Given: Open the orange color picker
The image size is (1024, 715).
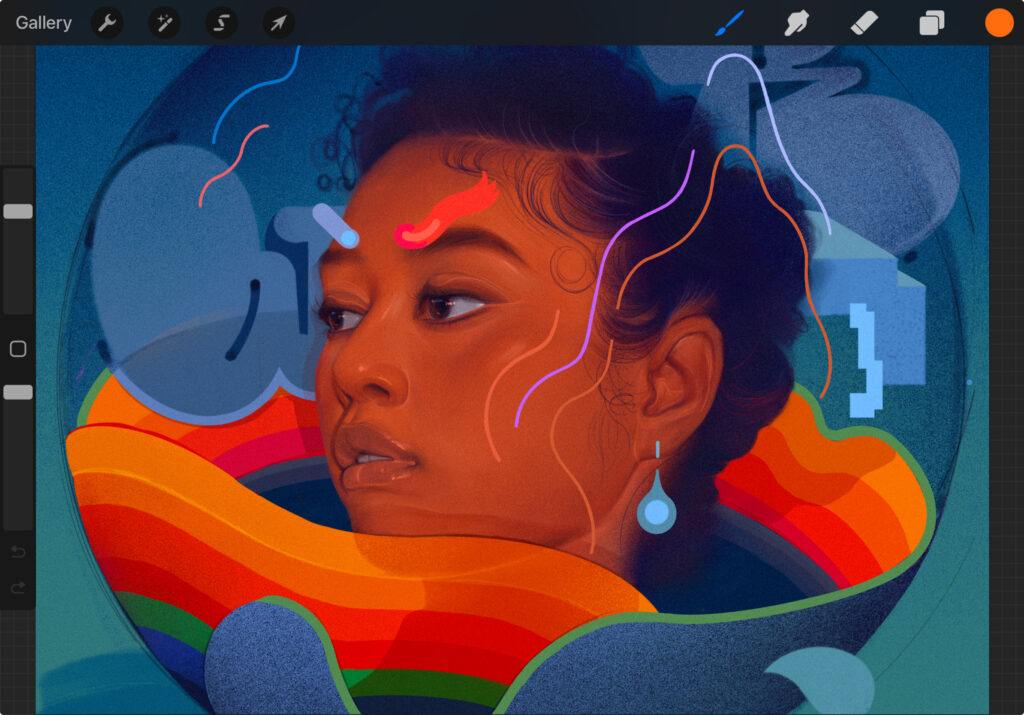Looking at the screenshot, I should (999, 23).
